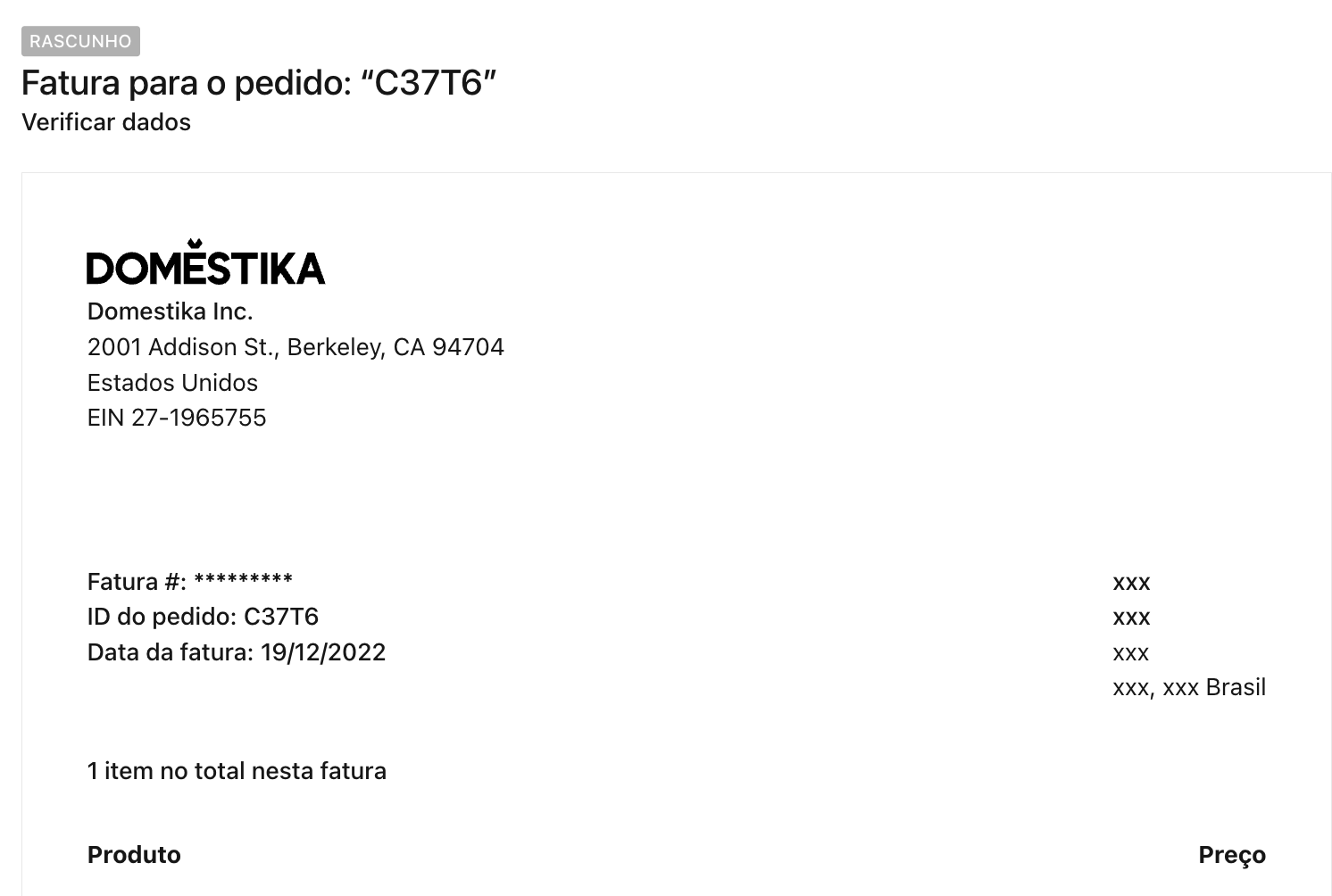The image size is (1332, 896).
Task: Click the 'Preço' column header
Action: click(x=1232, y=856)
